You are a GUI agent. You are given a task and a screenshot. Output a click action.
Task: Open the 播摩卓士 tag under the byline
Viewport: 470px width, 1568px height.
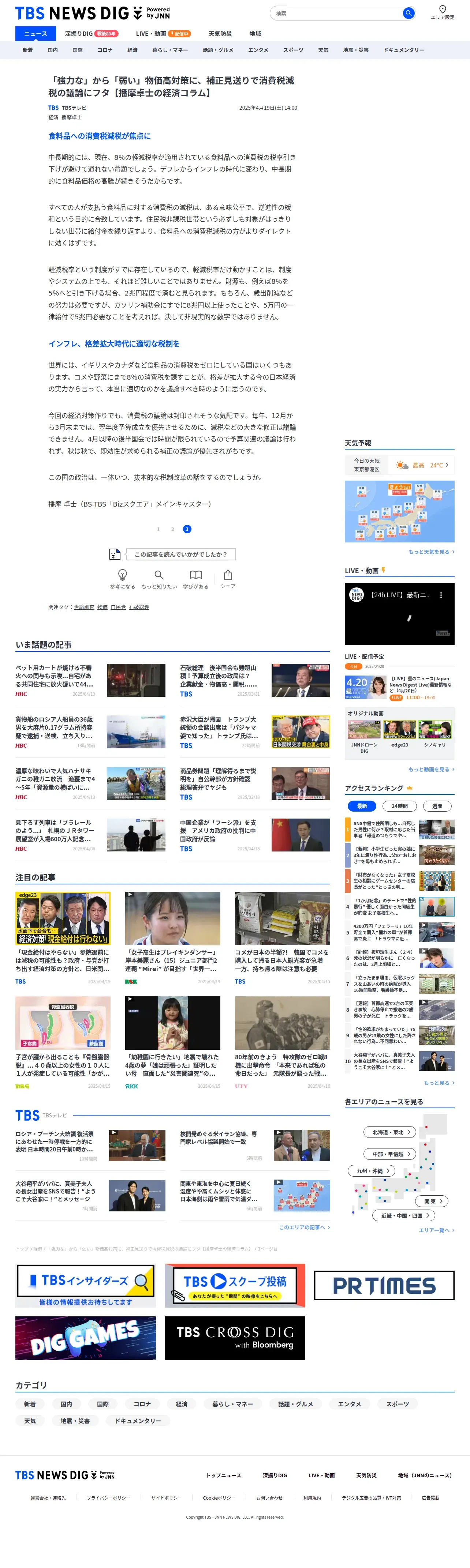pos(71,117)
